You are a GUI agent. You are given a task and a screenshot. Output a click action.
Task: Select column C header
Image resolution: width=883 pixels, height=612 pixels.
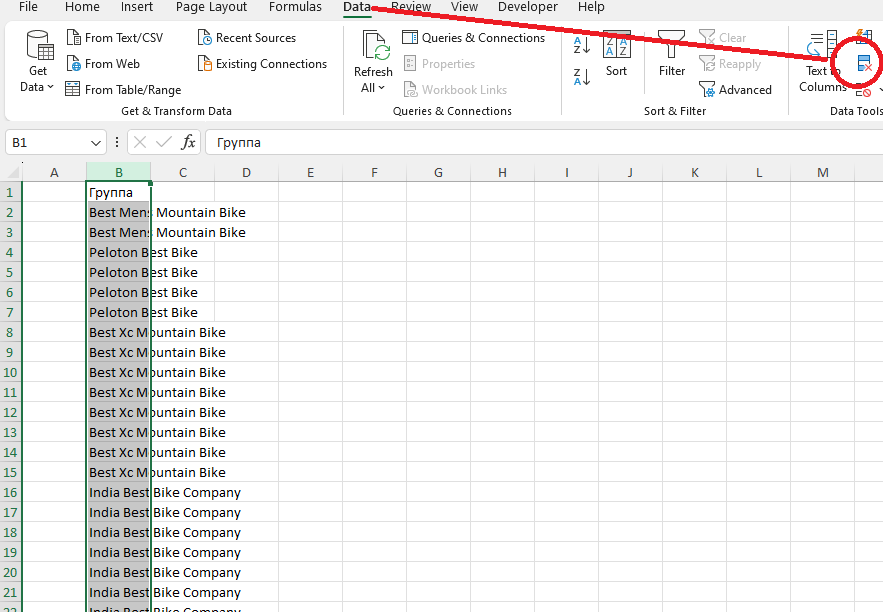182,172
